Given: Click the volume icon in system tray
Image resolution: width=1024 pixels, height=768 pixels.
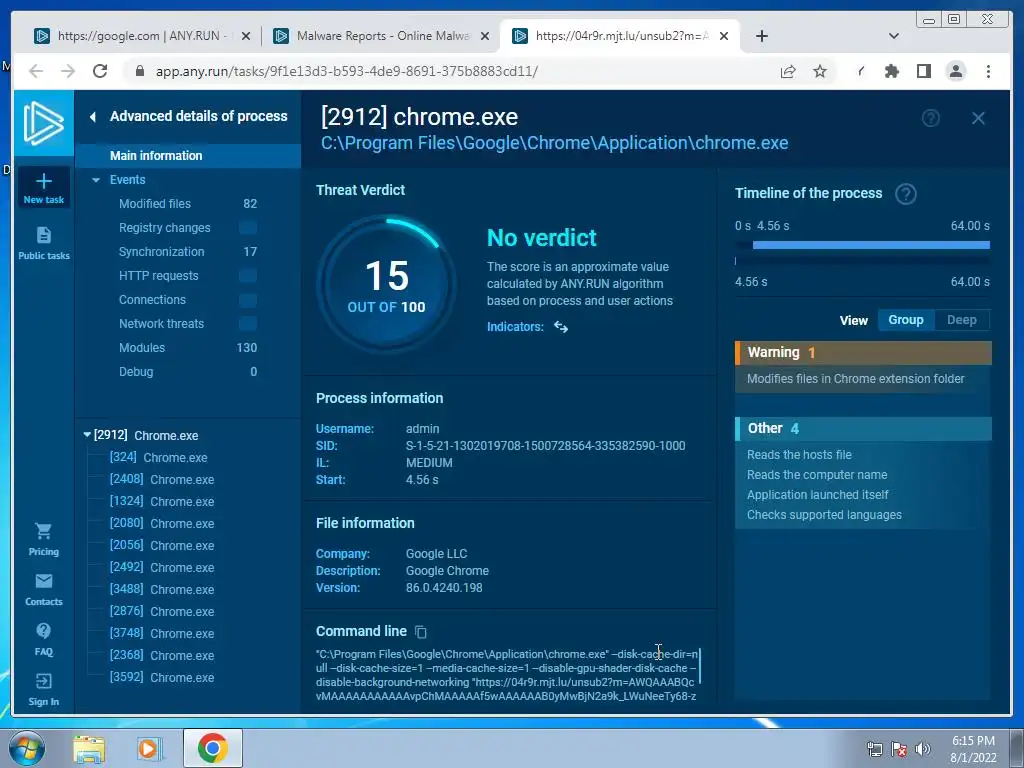Looking at the screenshot, I should pyautogui.click(x=922, y=749).
